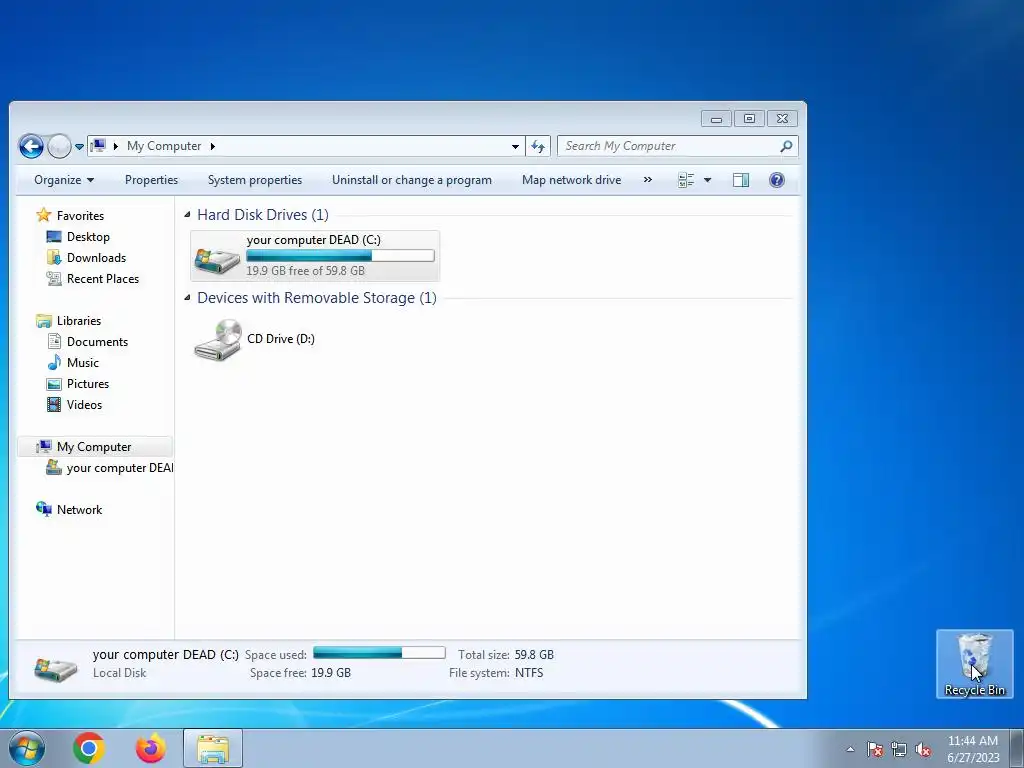
Task: Minimize the My Computer window
Action: 716,119
